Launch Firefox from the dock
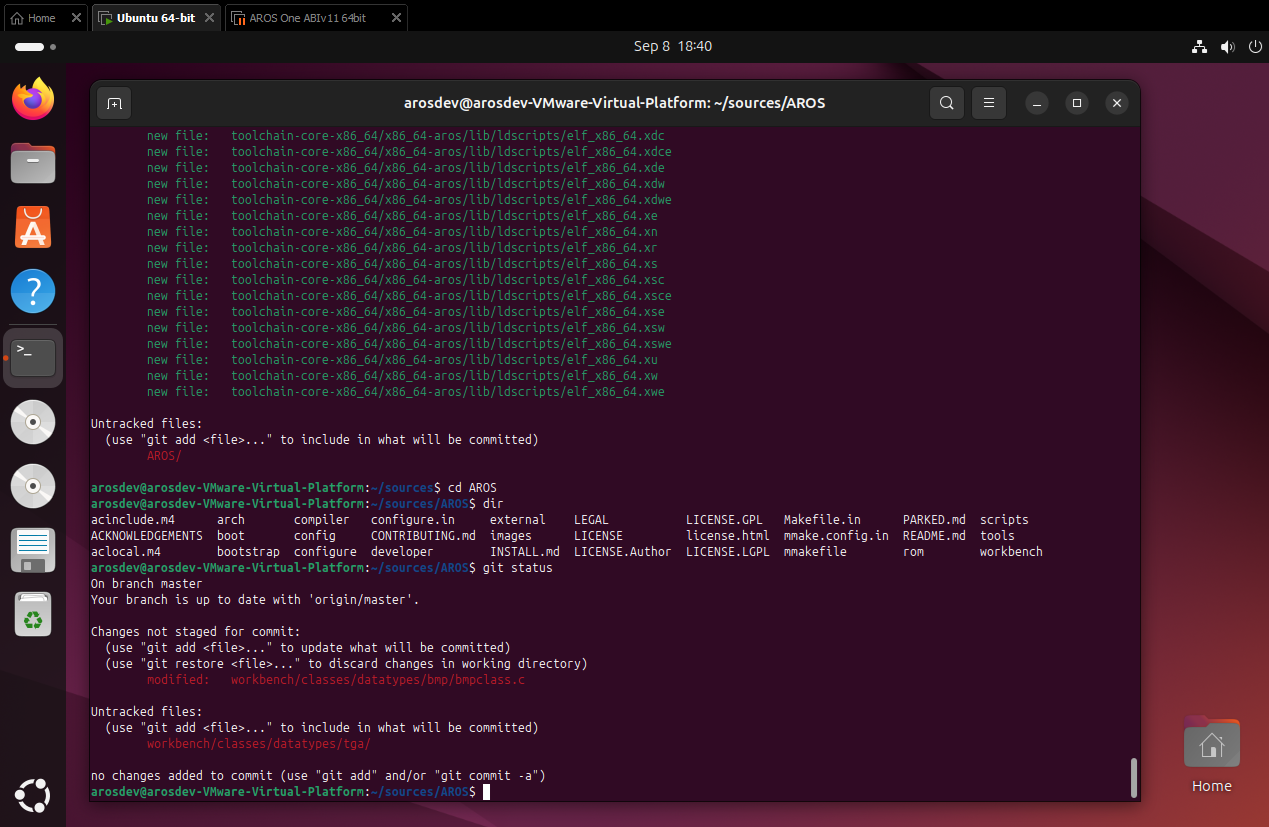 point(33,99)
